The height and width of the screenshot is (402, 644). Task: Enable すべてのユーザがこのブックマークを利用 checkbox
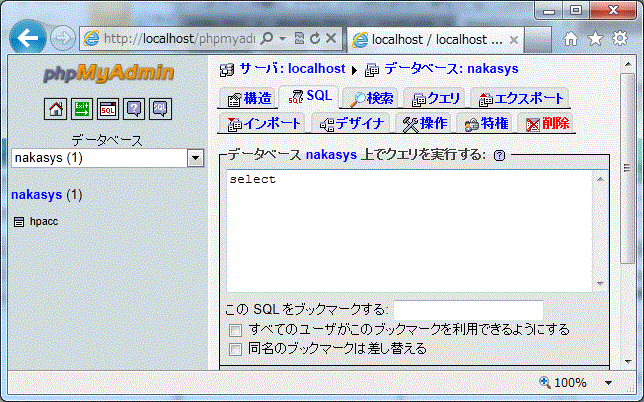click(235, 330)
